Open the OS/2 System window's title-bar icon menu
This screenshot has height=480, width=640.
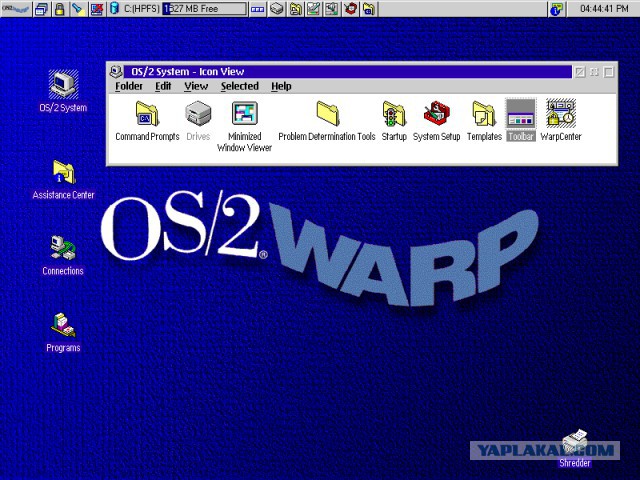pyautogui.click(x=116, y=71)
